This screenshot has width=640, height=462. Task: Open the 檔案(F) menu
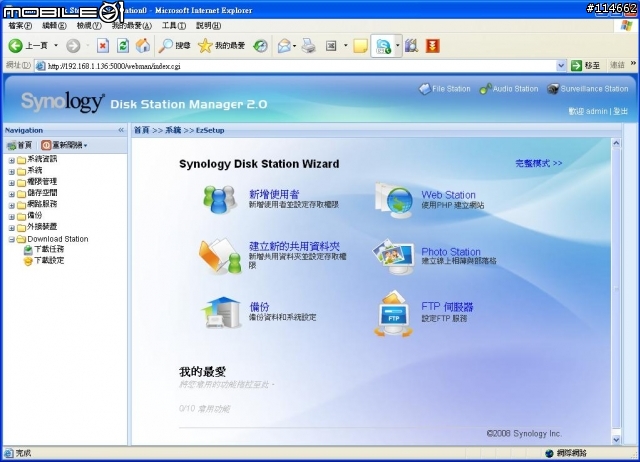20,26
